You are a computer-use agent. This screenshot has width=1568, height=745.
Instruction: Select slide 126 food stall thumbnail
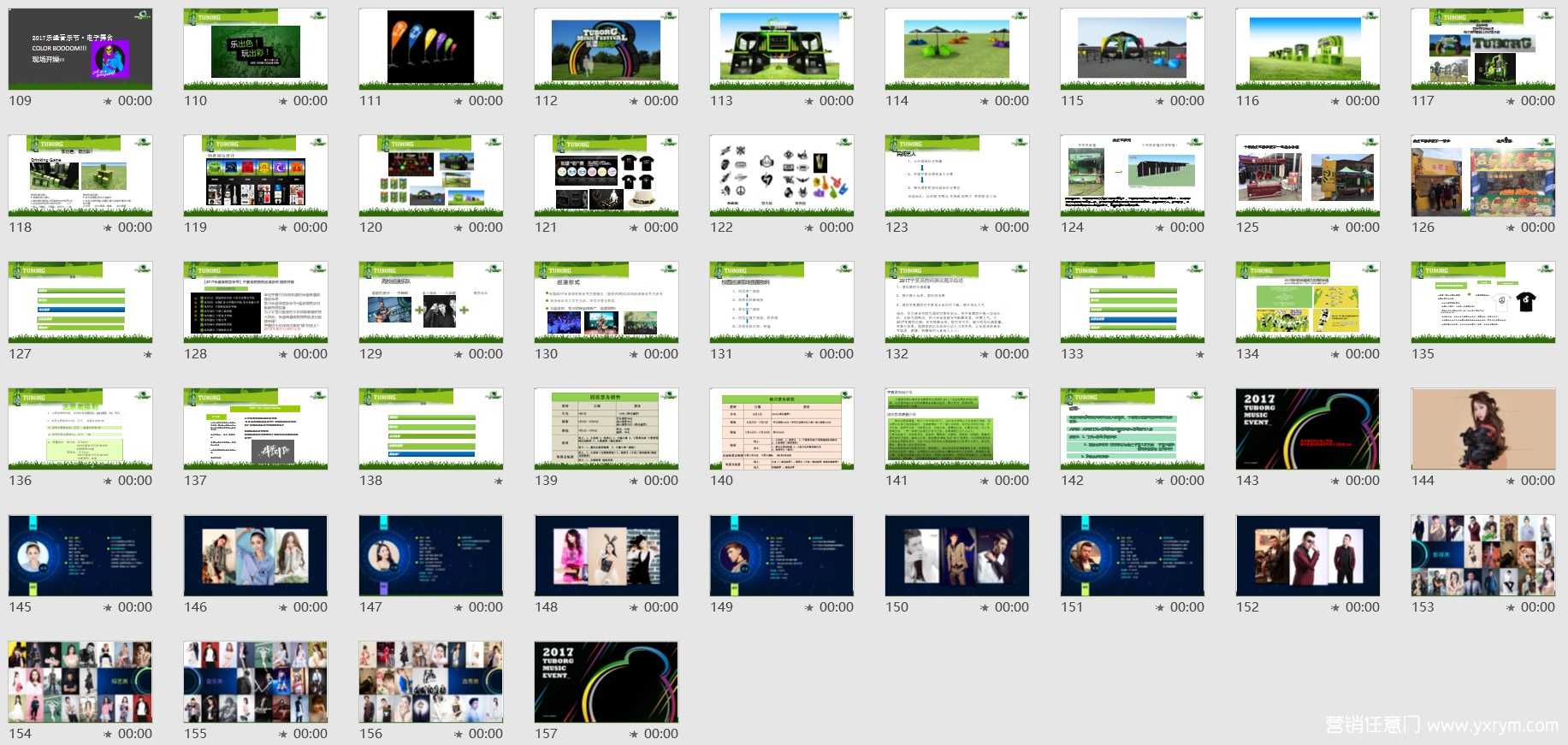[1483, 175]
